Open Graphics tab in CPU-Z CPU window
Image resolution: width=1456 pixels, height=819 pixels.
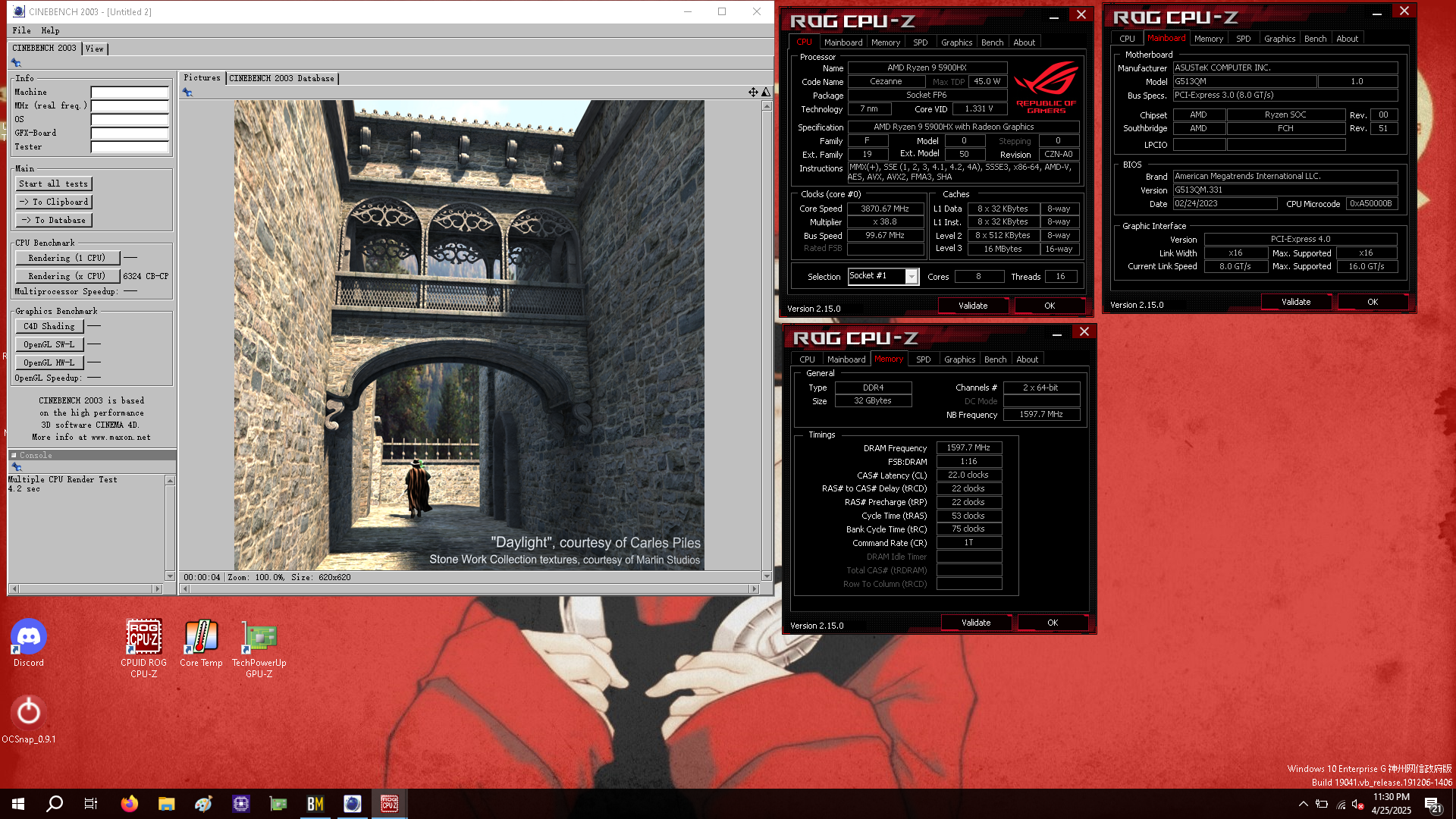coord(956,42)
